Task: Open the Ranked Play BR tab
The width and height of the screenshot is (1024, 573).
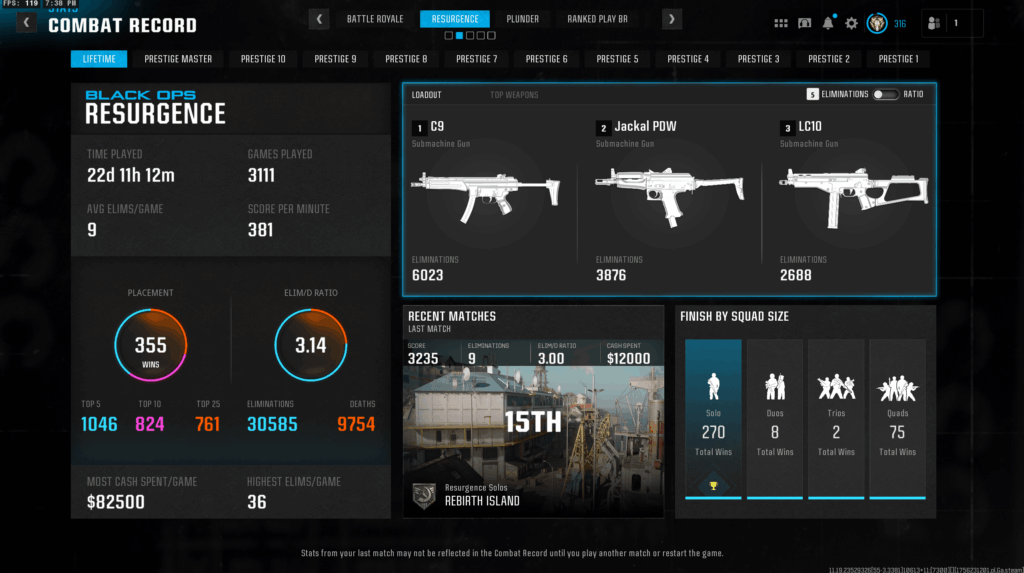Action: (597, 19)
